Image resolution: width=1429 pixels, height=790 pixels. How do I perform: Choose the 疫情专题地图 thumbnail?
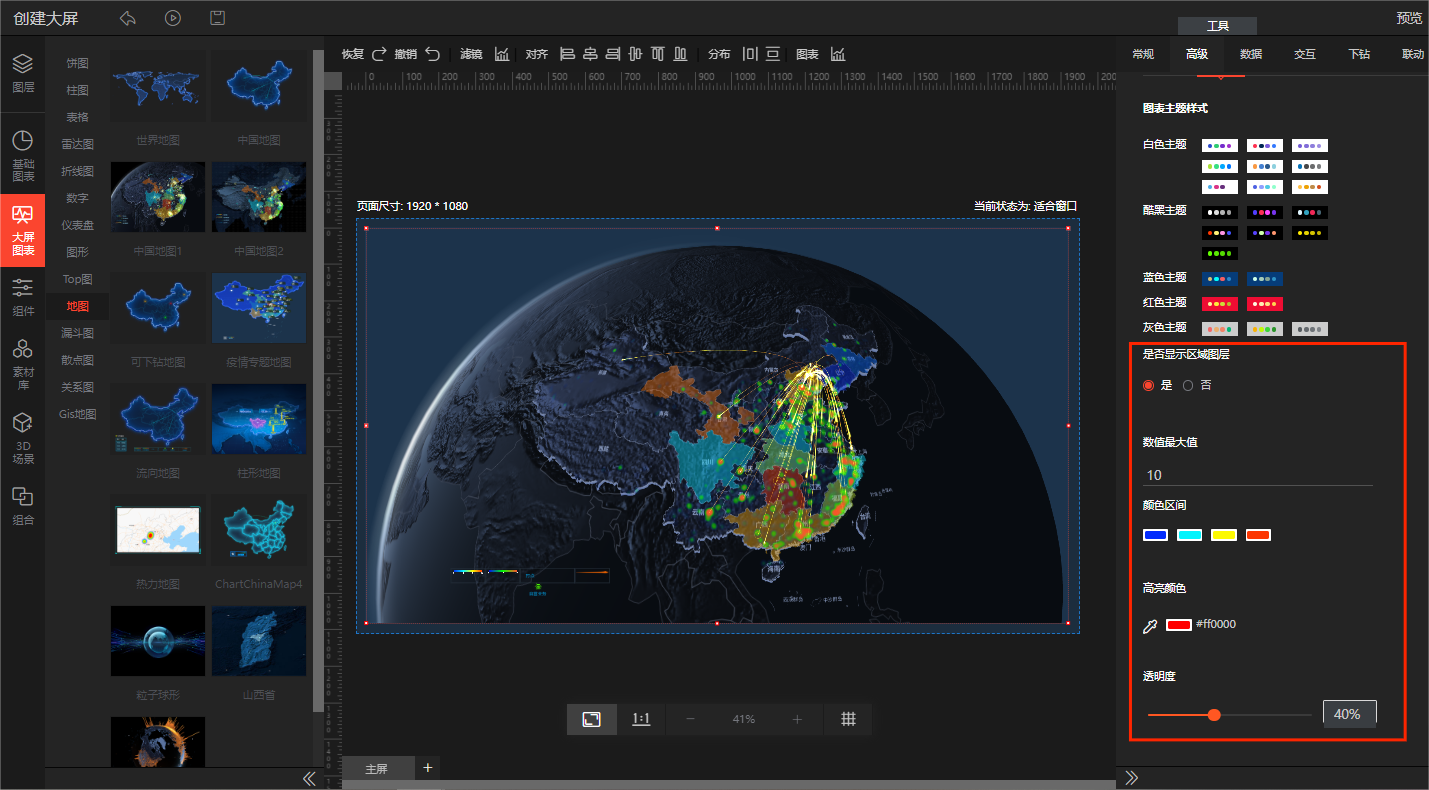[x=259, y=309]
